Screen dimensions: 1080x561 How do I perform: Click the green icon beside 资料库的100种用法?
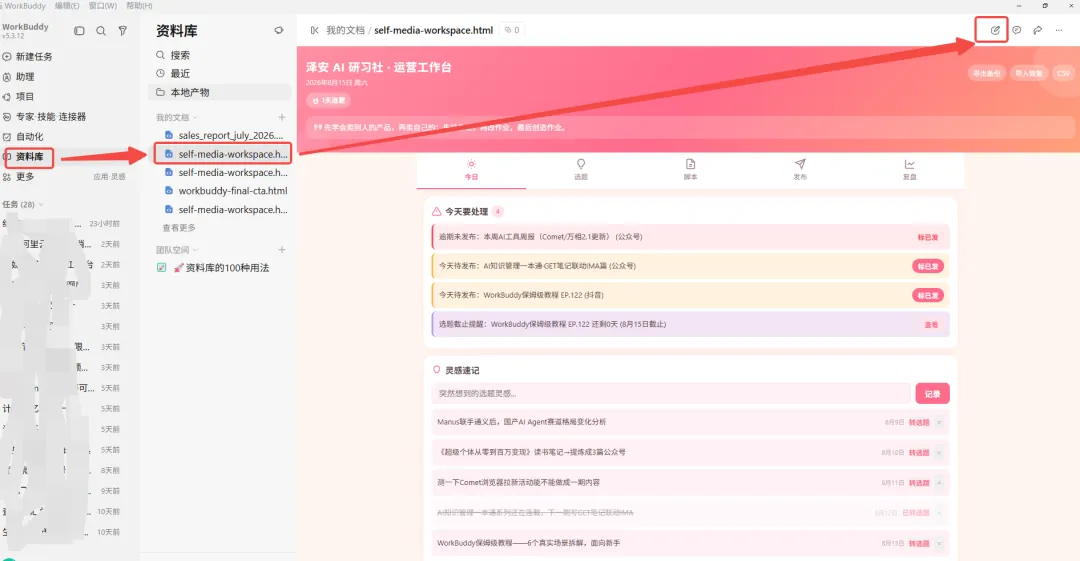(x=161, y=267)
